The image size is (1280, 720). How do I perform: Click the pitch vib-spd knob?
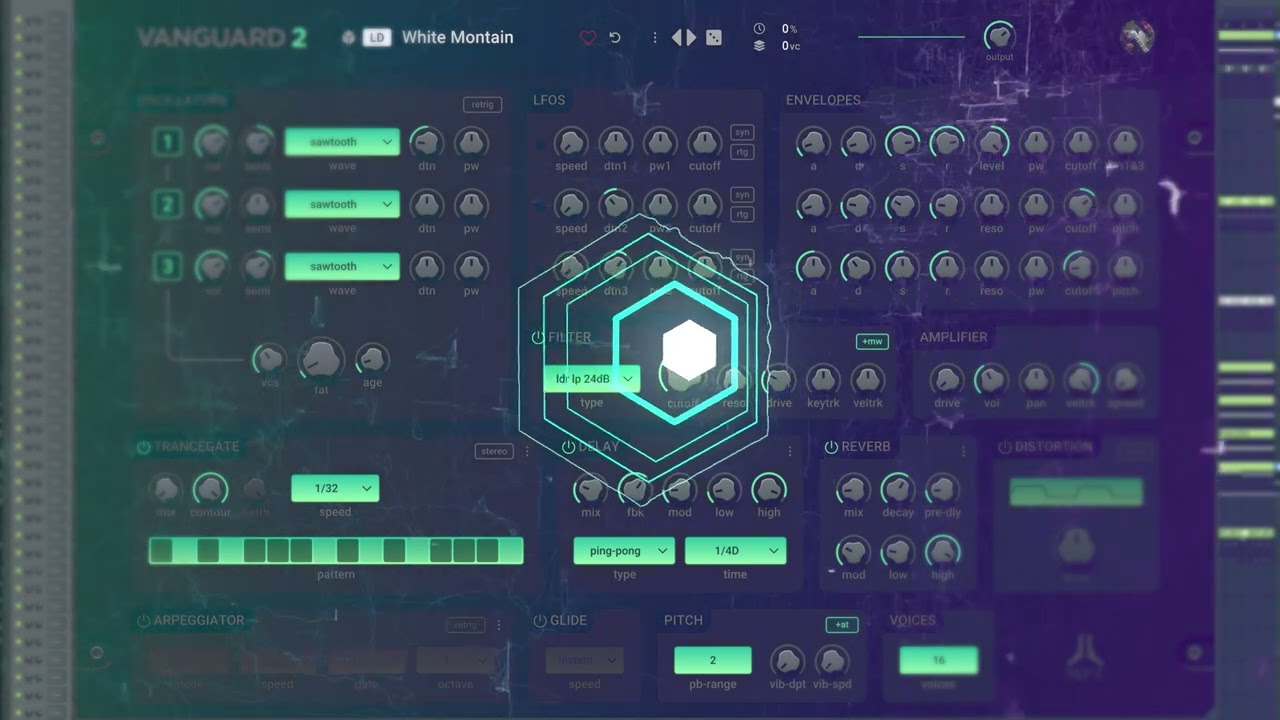tap(832, 660)
